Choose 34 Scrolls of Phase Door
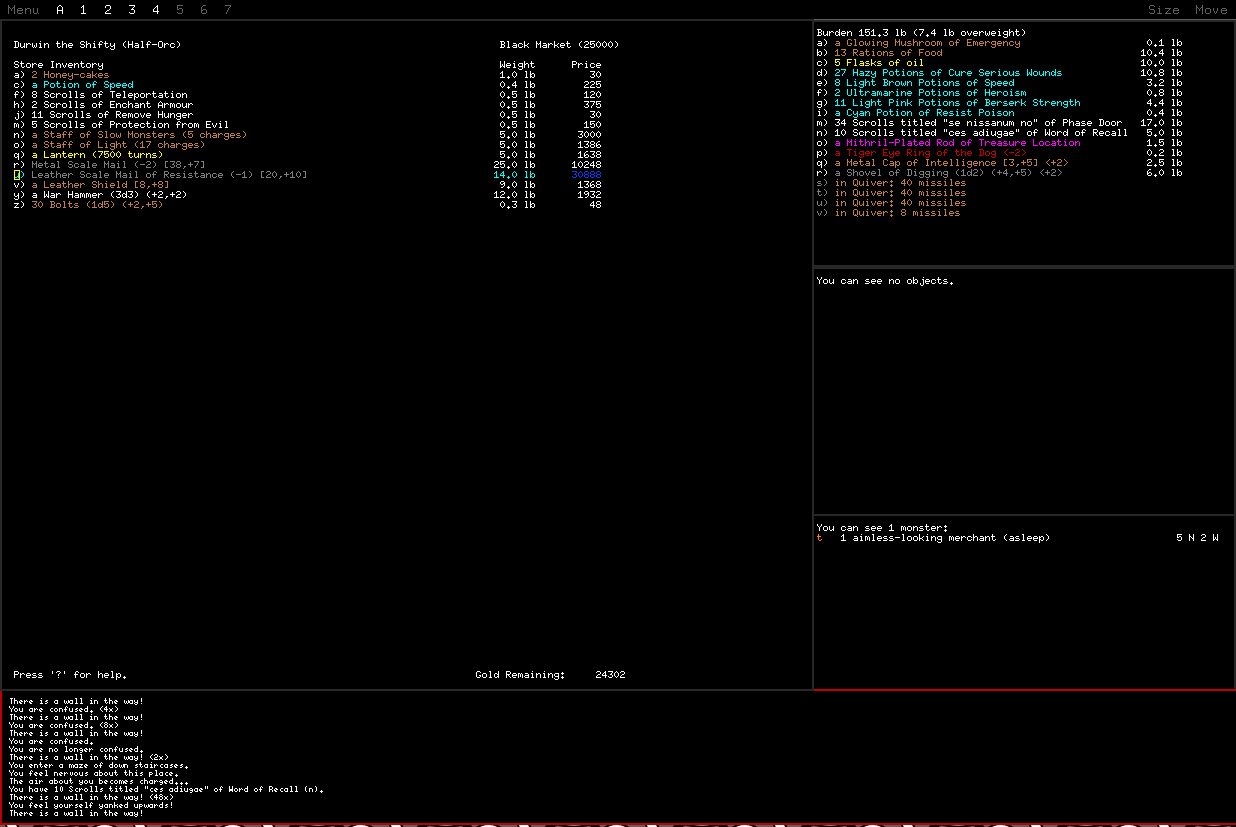The height and width of the screenshot is (827, 1236). coord(1000,123)
